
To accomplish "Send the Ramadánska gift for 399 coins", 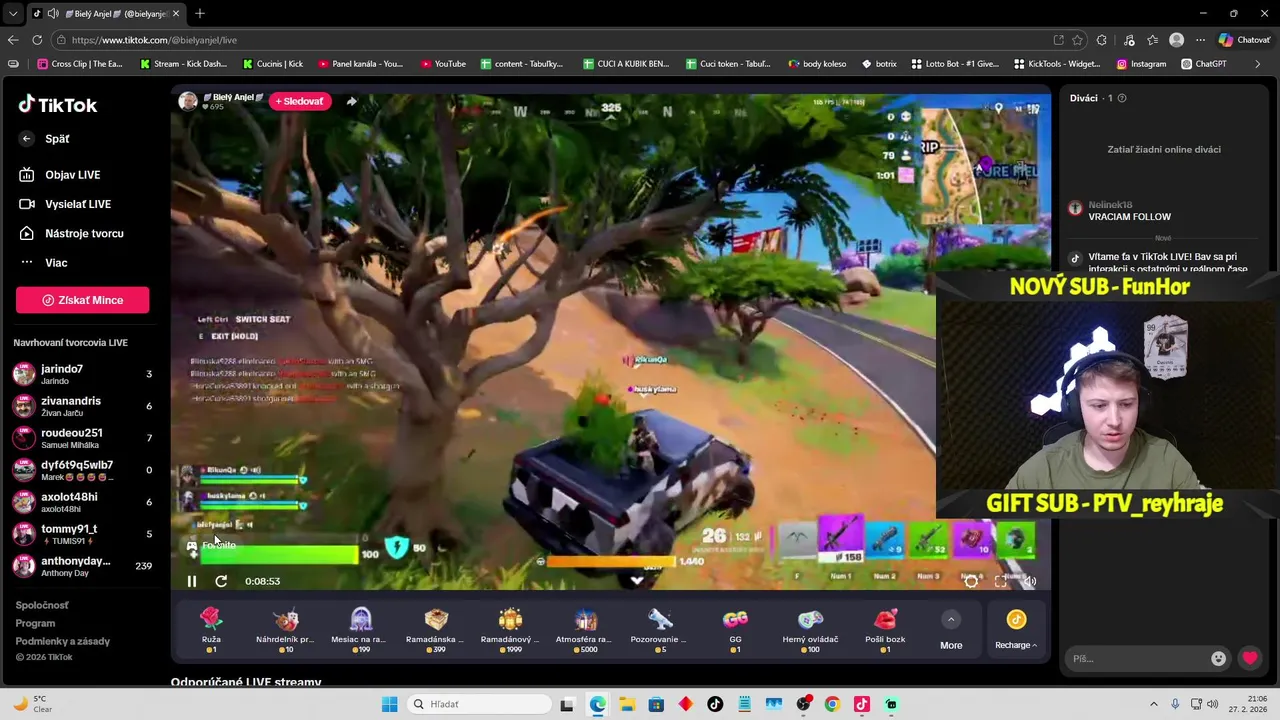I will tap(435, 630).
